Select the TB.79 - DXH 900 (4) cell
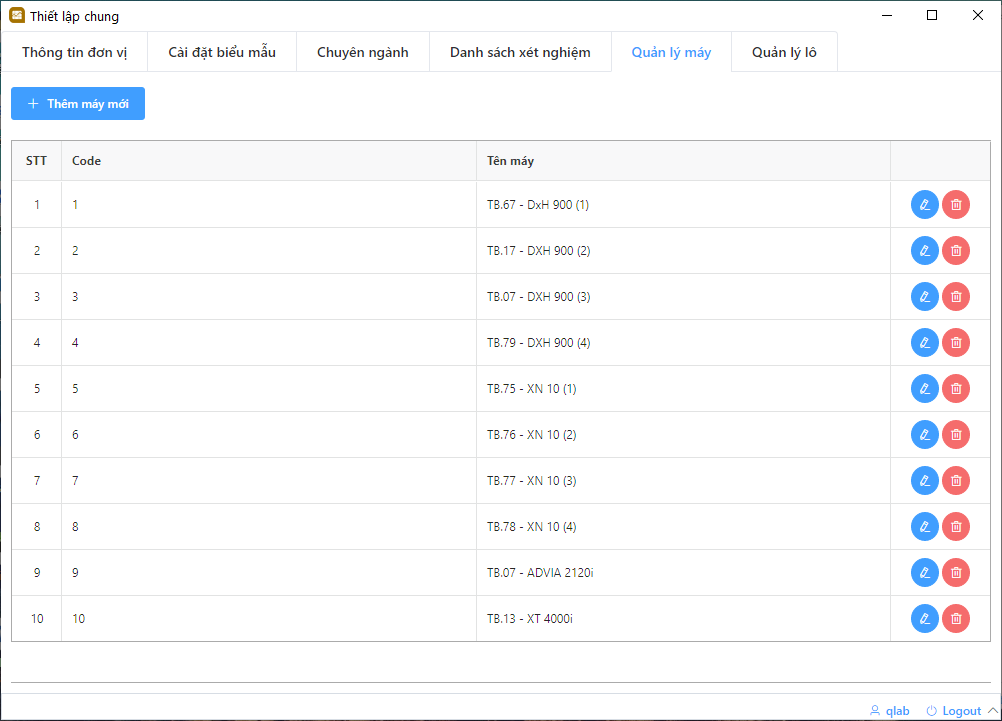Image resolution: width=1002 pixels, height=721 pixels. point(683,343)
